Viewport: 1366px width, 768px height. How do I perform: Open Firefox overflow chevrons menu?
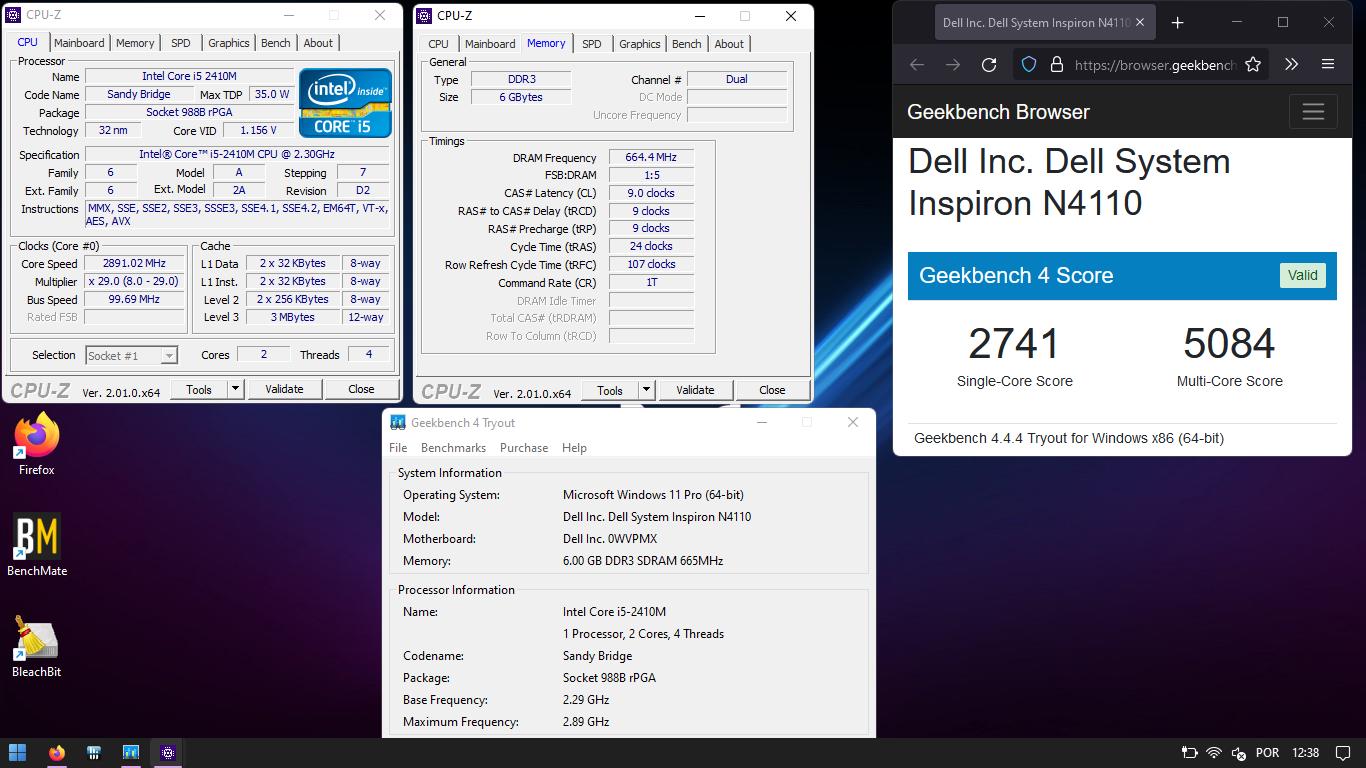pos(1292,64)
